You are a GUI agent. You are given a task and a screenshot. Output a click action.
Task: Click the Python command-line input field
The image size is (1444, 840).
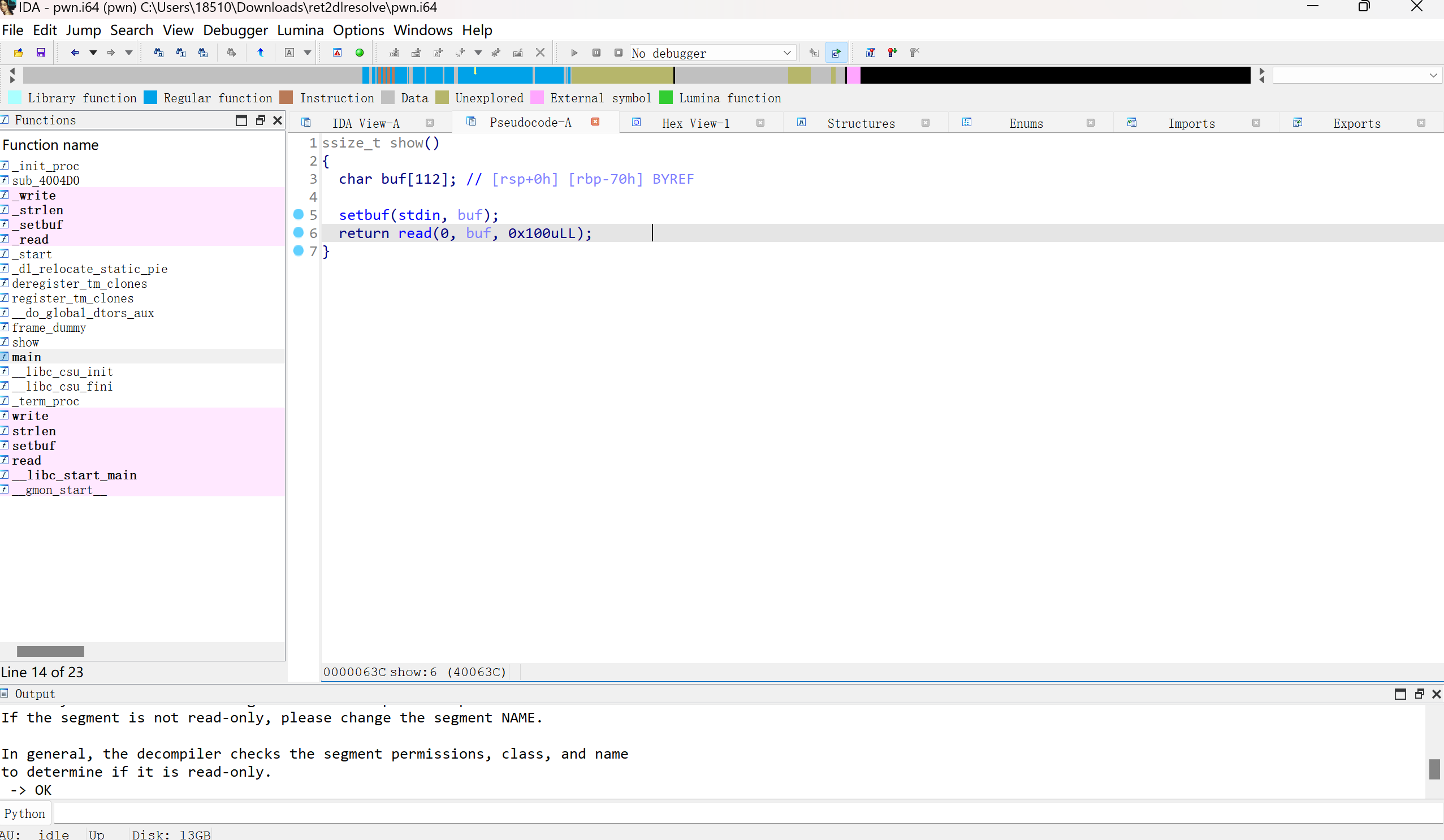[x=747, y=813]
